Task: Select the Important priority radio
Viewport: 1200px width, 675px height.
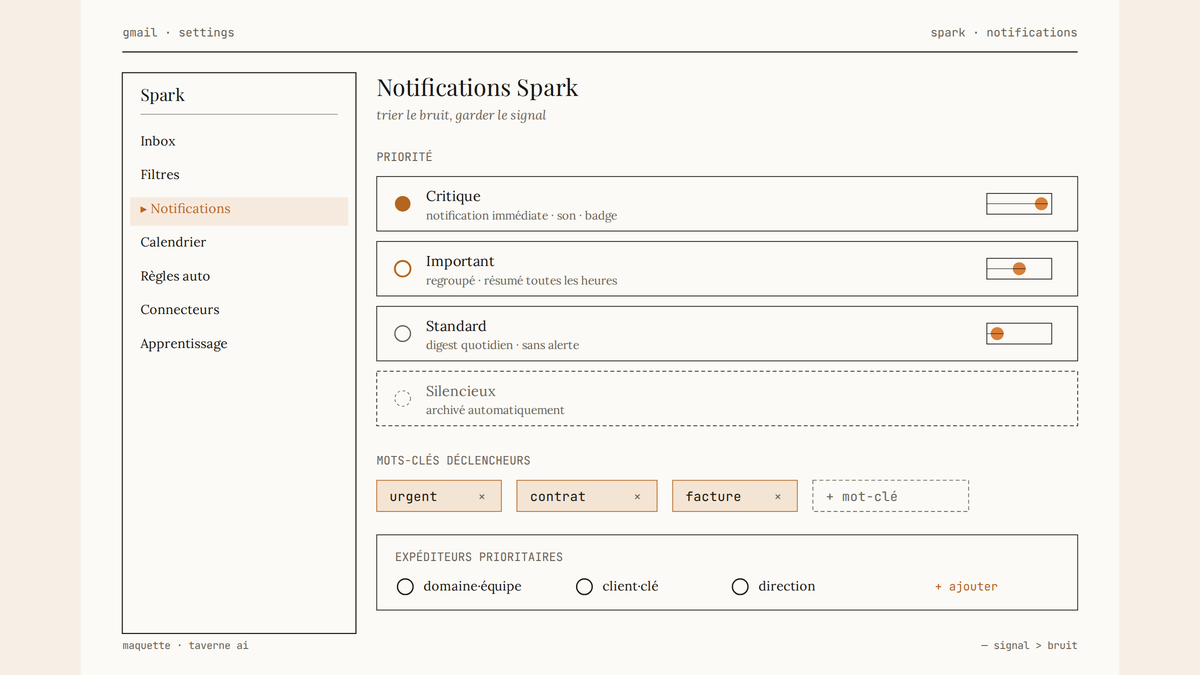Action: click(403, 269)
